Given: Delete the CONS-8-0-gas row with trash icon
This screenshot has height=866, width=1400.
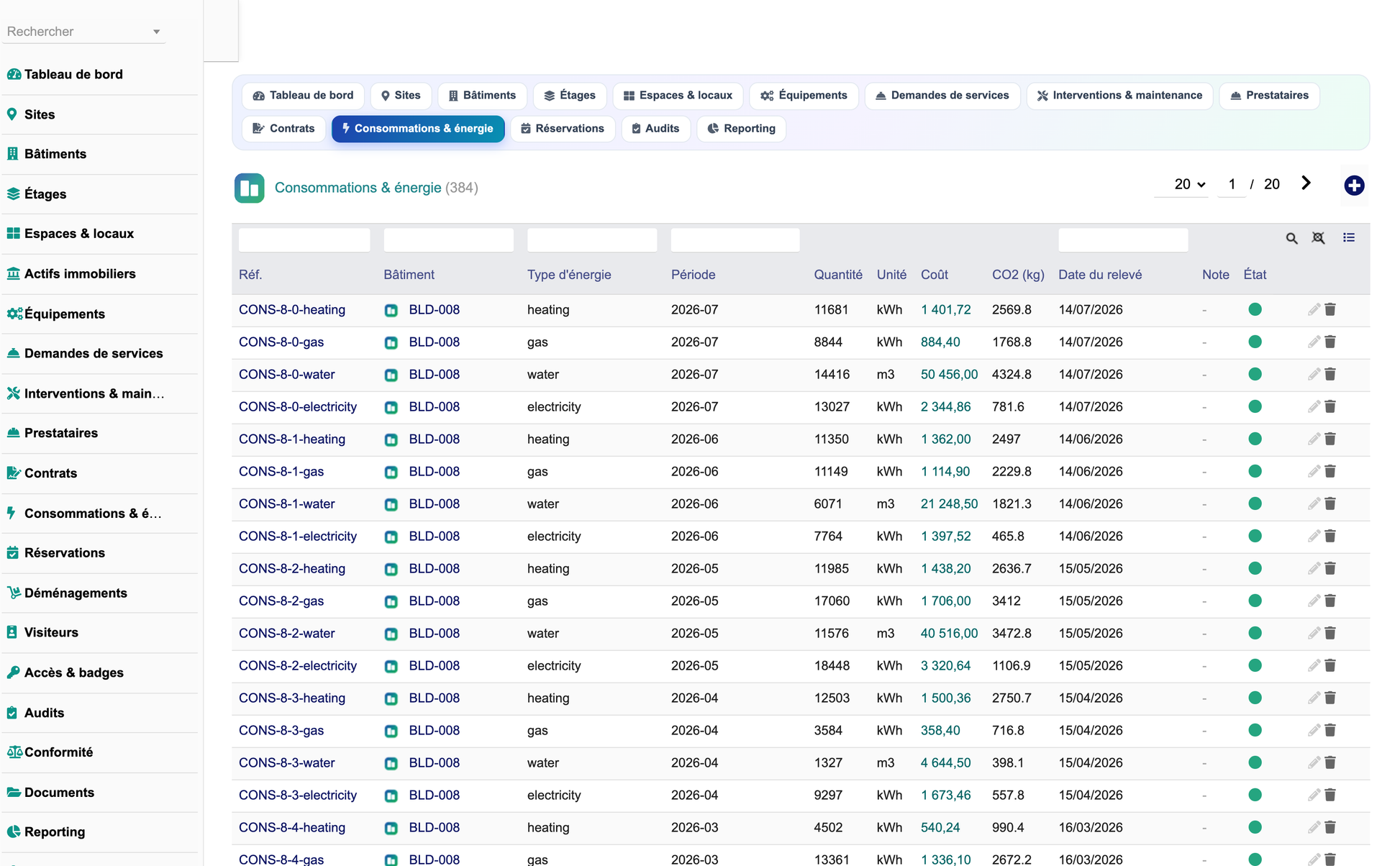Looking at the screenshot, I should point(1330,342).
